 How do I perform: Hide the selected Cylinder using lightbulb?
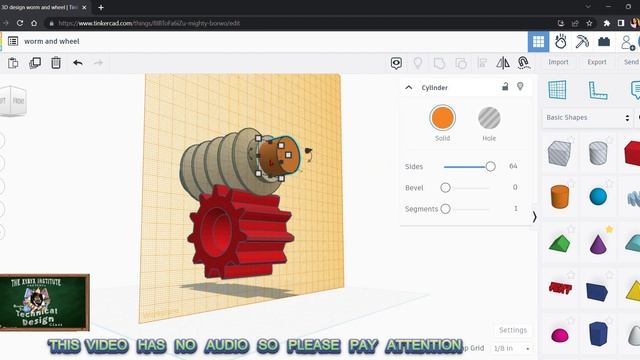point(520,87)
